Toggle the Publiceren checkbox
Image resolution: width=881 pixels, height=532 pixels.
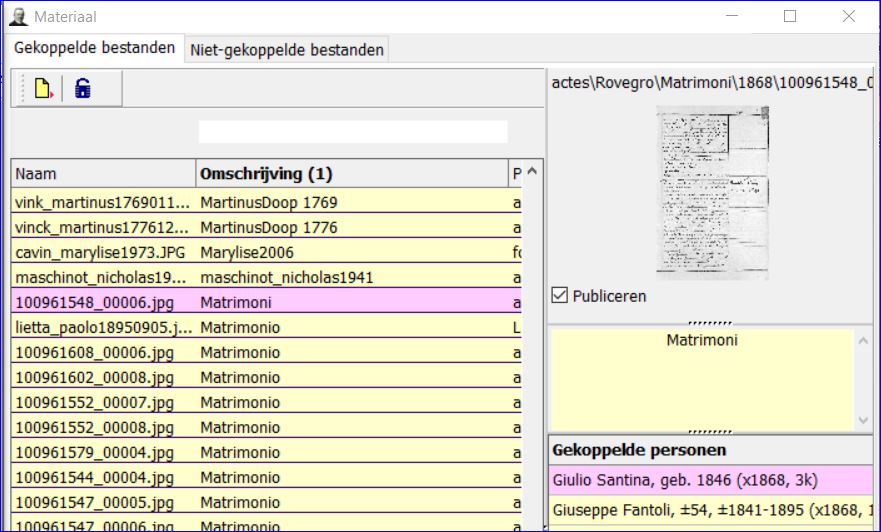point(560,296)
